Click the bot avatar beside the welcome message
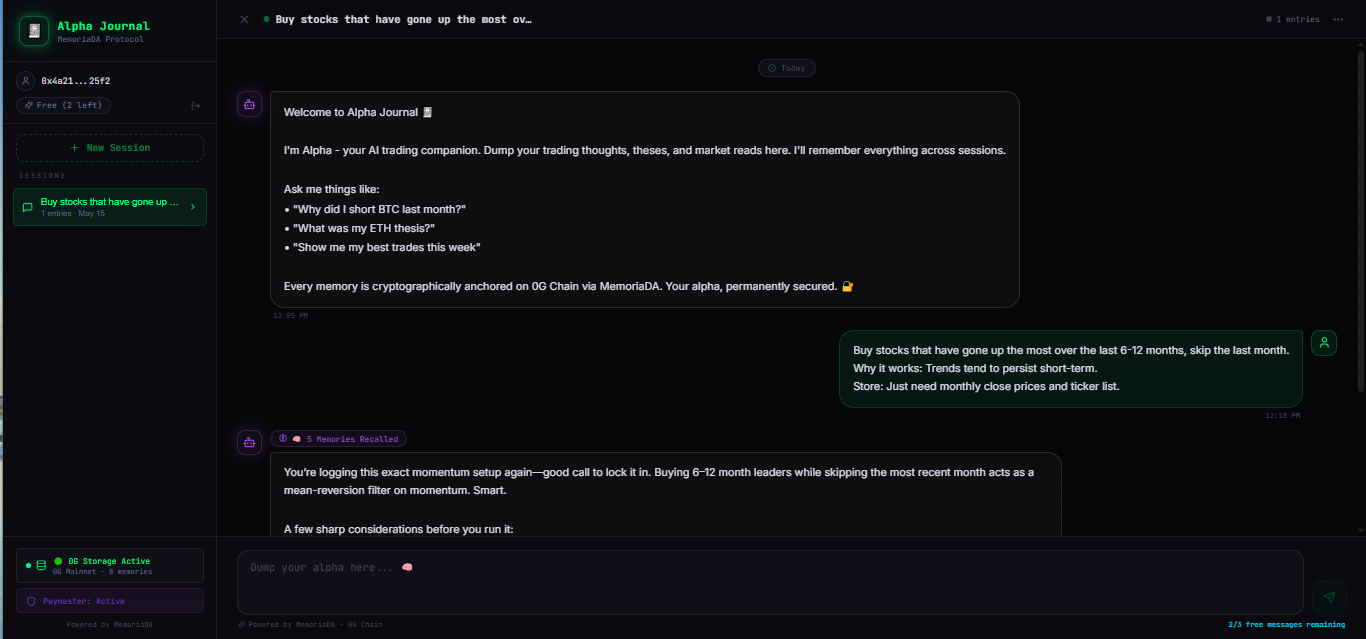This screenshot has width=1366, height=639. point(249,104)
